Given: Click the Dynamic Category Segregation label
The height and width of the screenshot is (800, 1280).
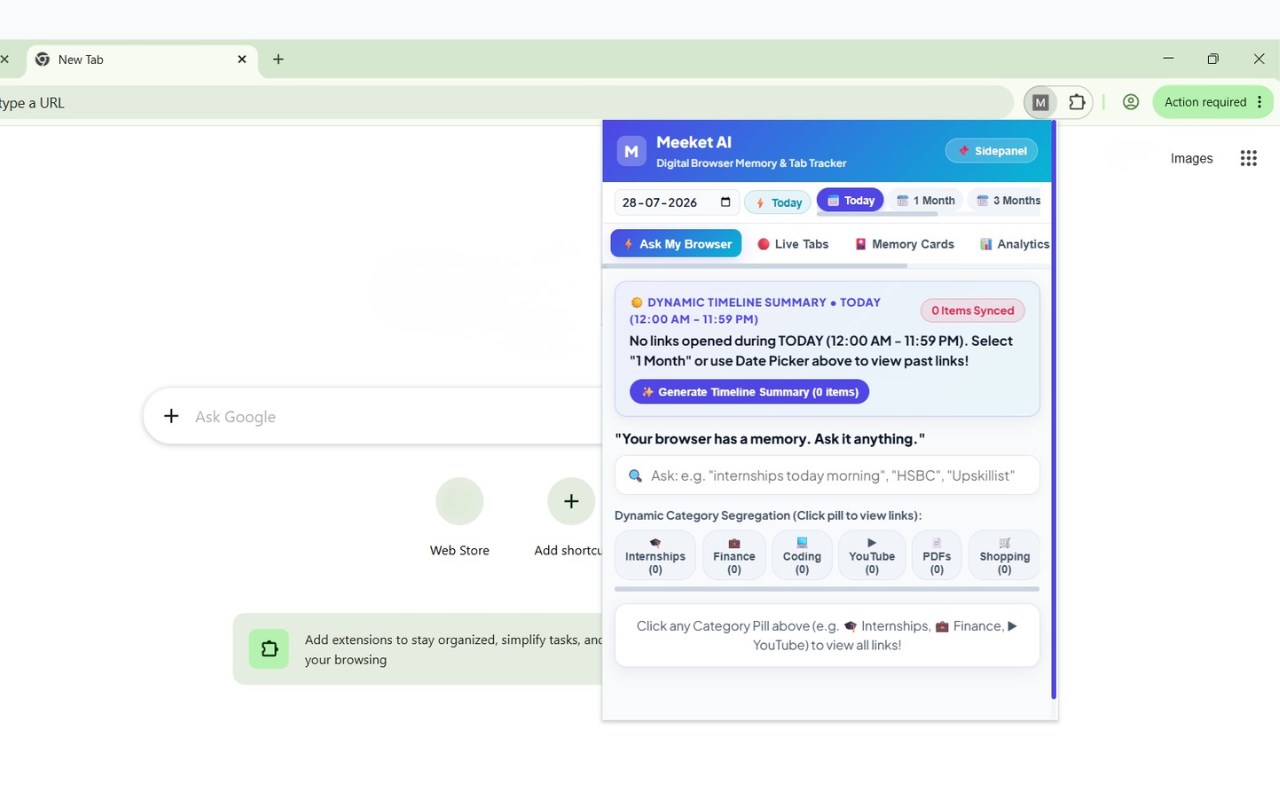Looking at the screenshot, I should click(768, 516).
